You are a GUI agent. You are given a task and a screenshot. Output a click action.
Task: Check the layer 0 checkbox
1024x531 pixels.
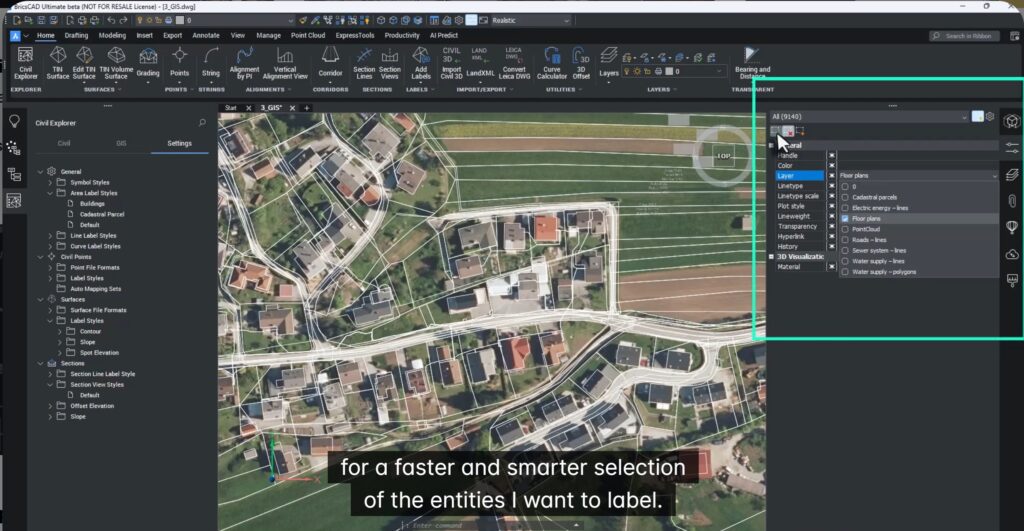[x=845, y=187]
